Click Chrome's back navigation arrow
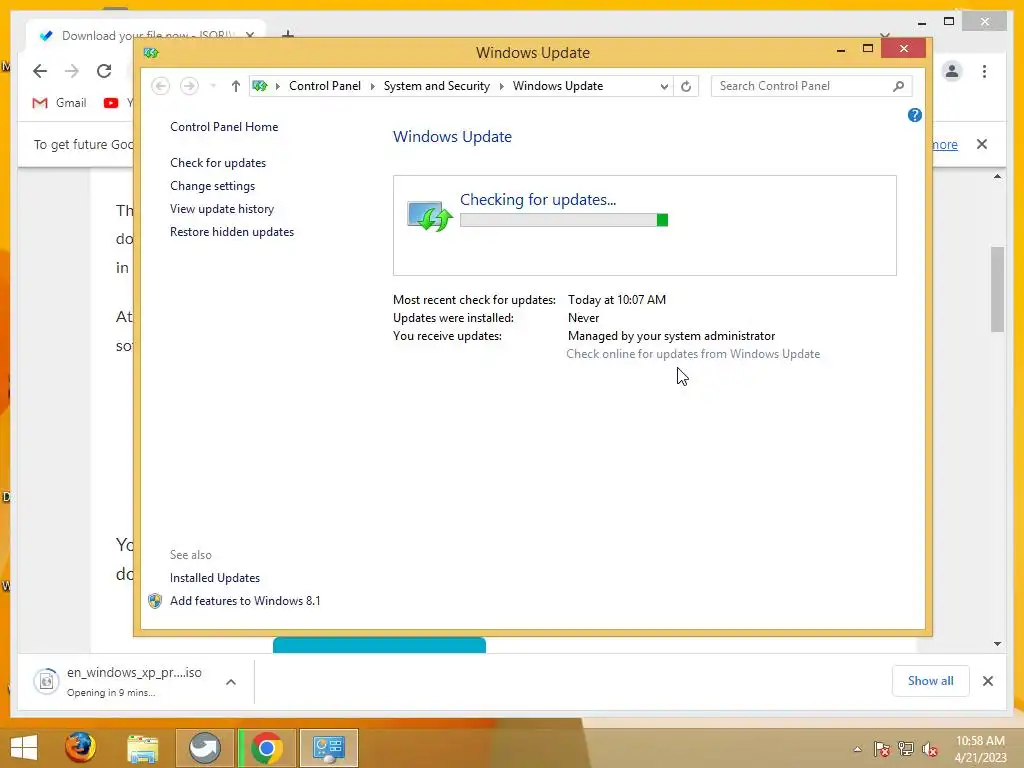The image size is (1024, 768). pyautogui.click(x=40, y=71)
